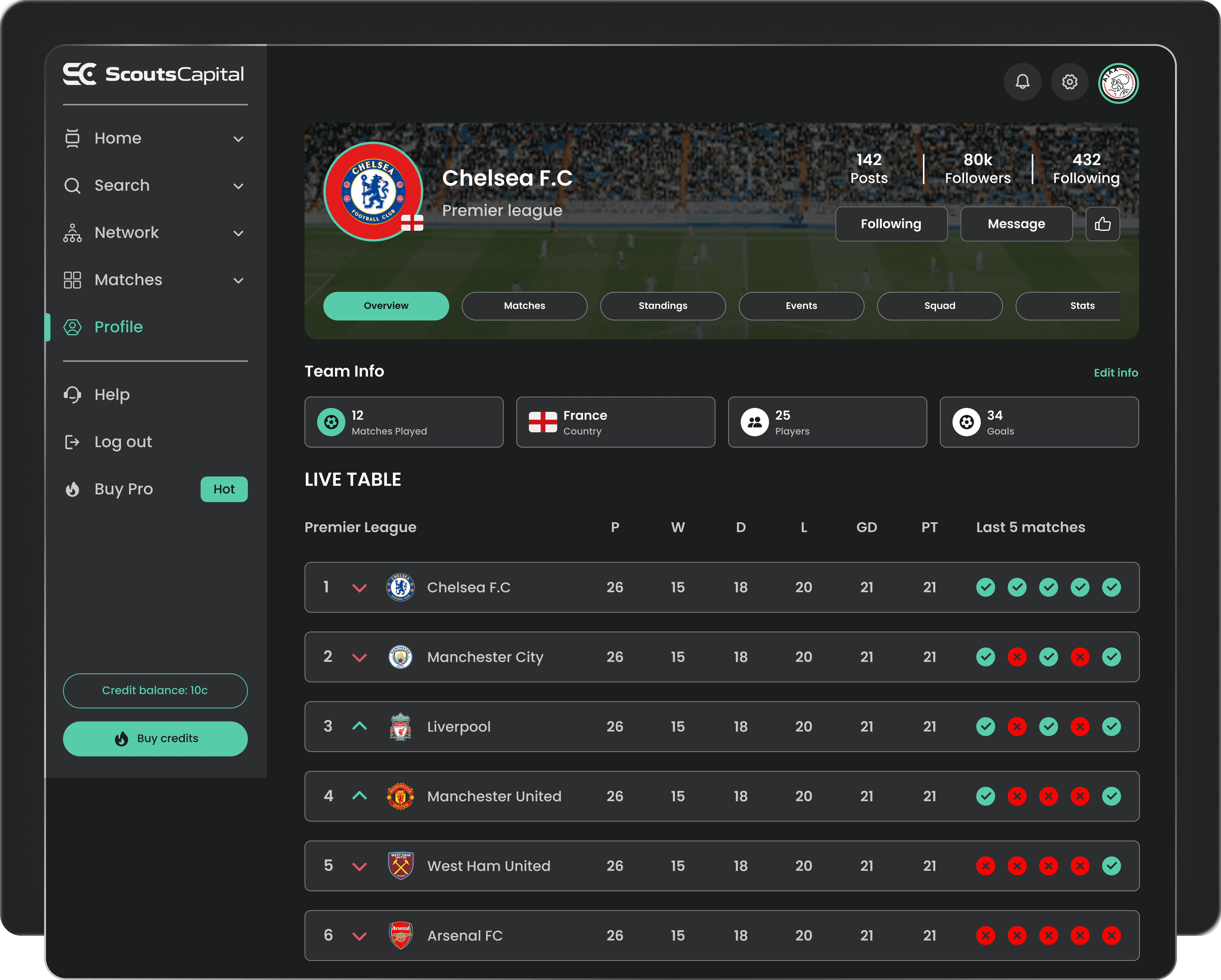Click the thumbs-up like button
The height and width of the screenshot is (980, 1221).
point(1102,224)
